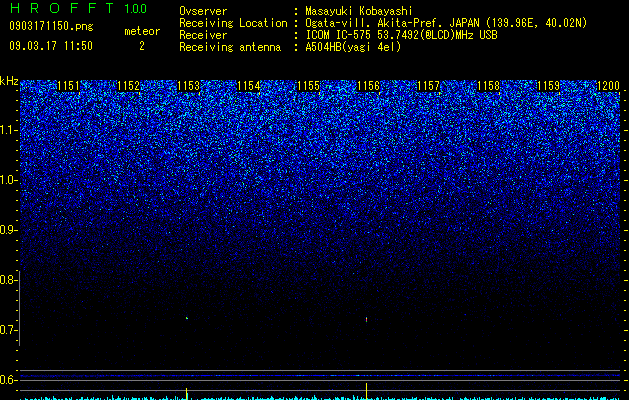The image size is (629, 400).
Task: Click the yellow spike at 1153
Action: pyautogui.click(x=187, y=394)
